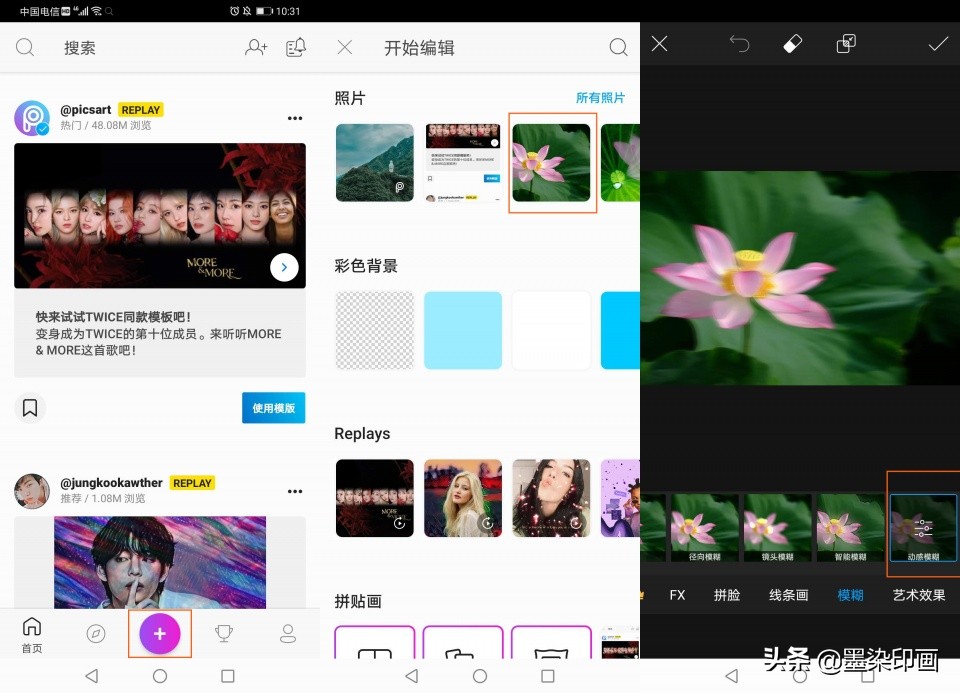Tap the layered squares icon in the editor toolbar
This screenshot has width=960, height=693.
(846, 43)
